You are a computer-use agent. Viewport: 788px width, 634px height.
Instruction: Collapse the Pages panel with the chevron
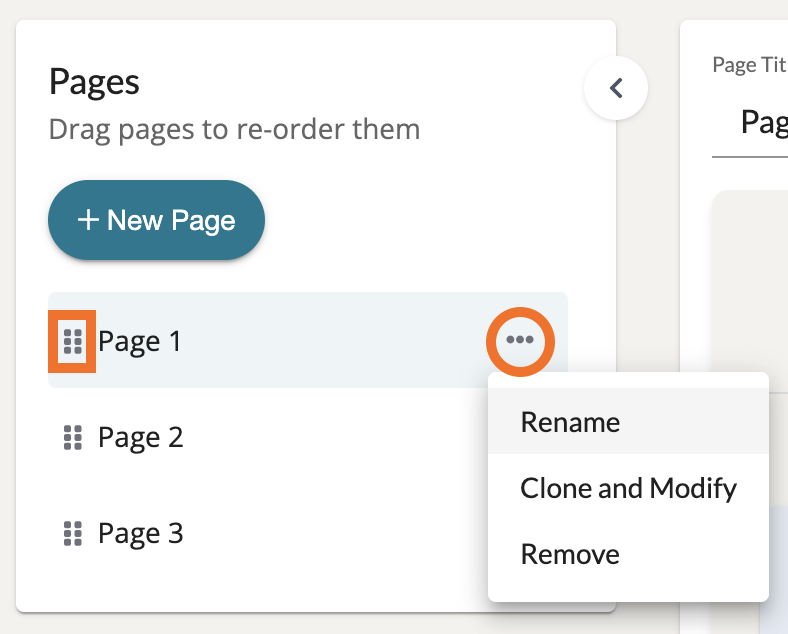[x=616, y=88]
